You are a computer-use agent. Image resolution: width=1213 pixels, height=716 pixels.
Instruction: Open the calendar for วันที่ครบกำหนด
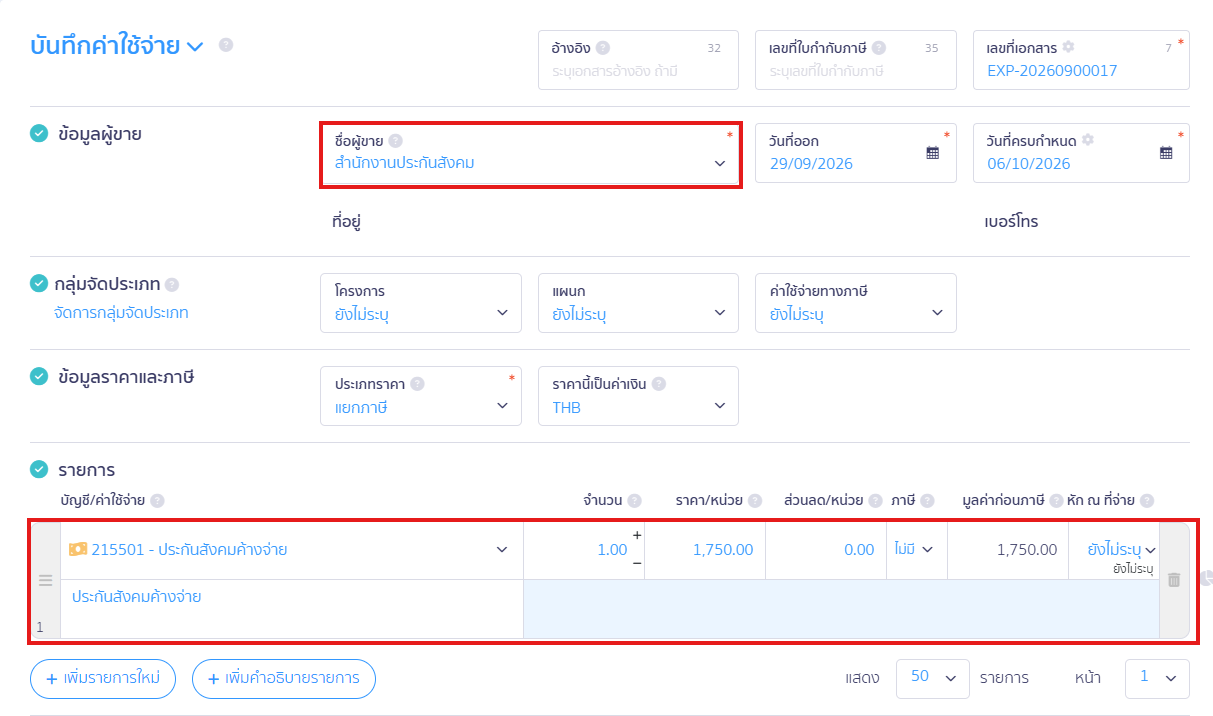tap(1166, 153)
